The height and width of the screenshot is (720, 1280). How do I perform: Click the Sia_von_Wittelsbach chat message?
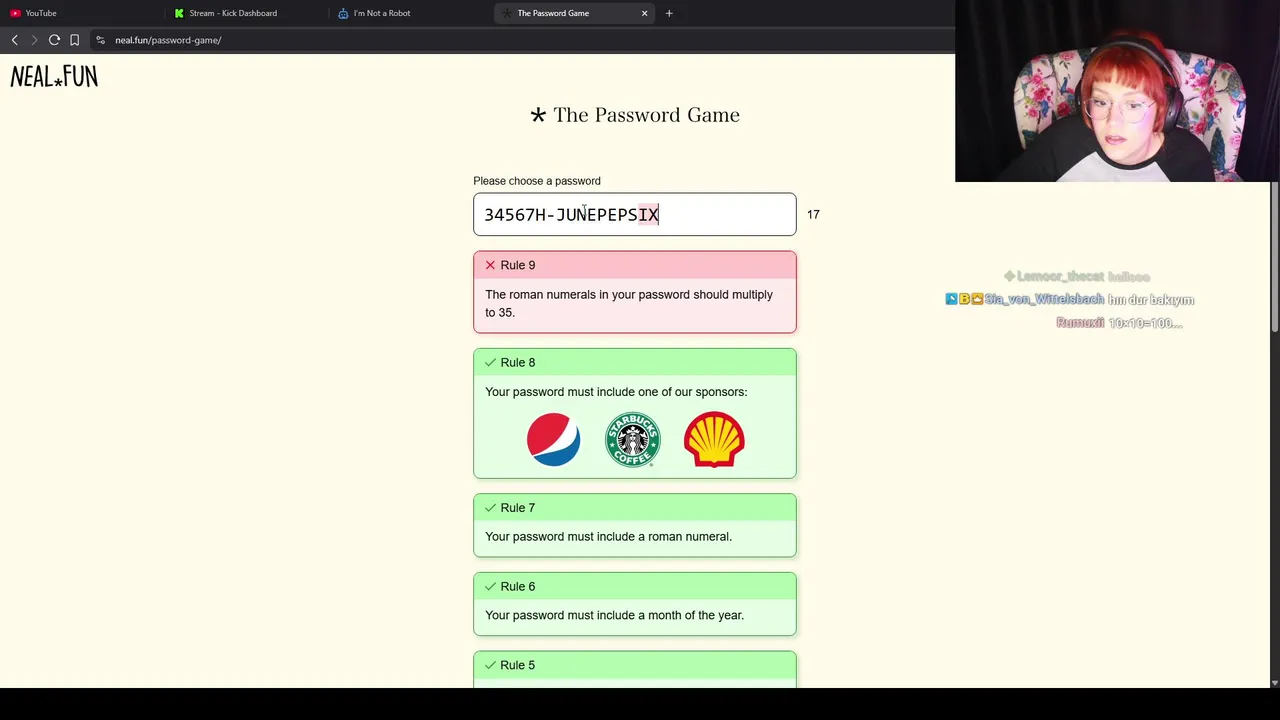(1070, 300)
